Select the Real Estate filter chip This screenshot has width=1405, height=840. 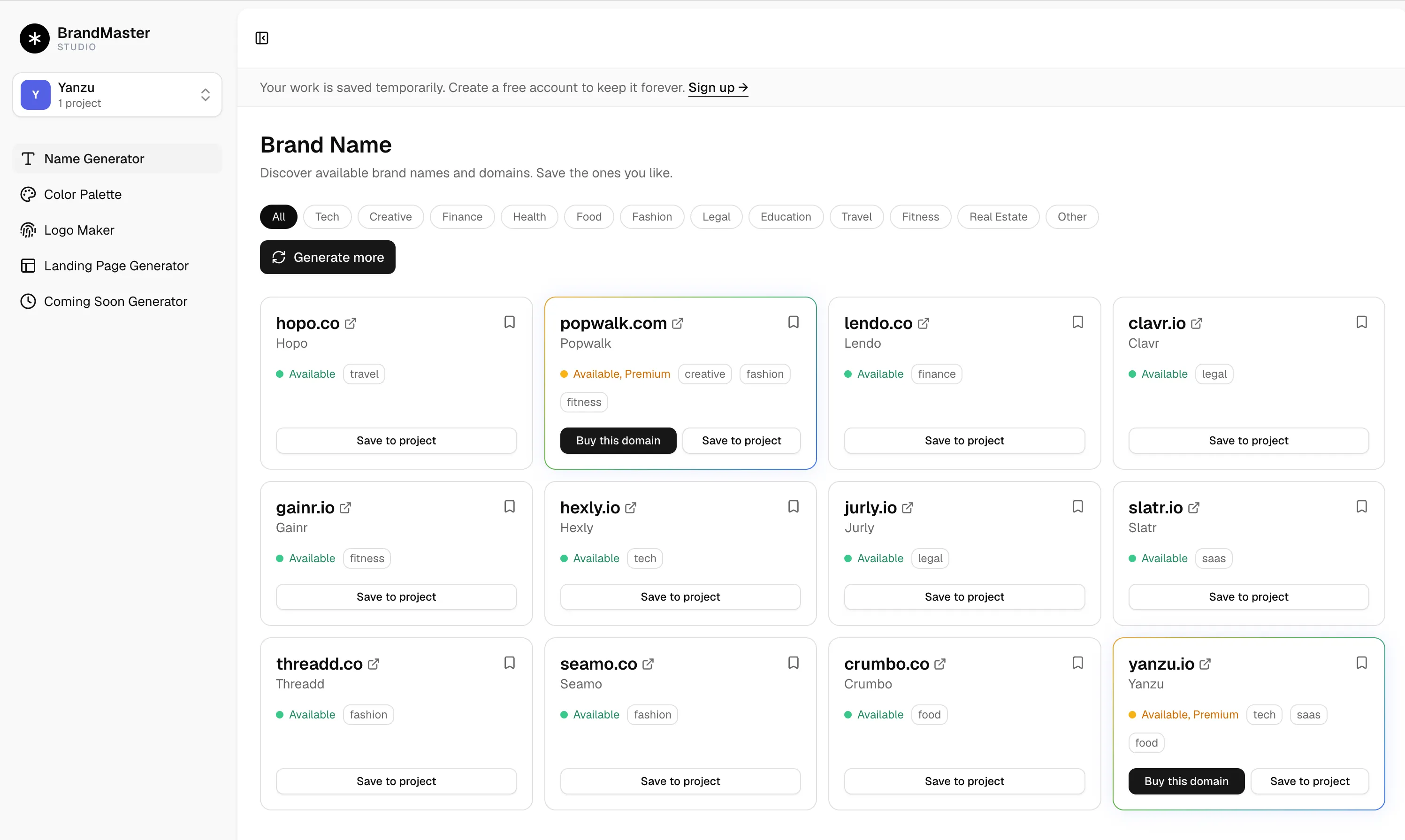(x=998, y=217)
